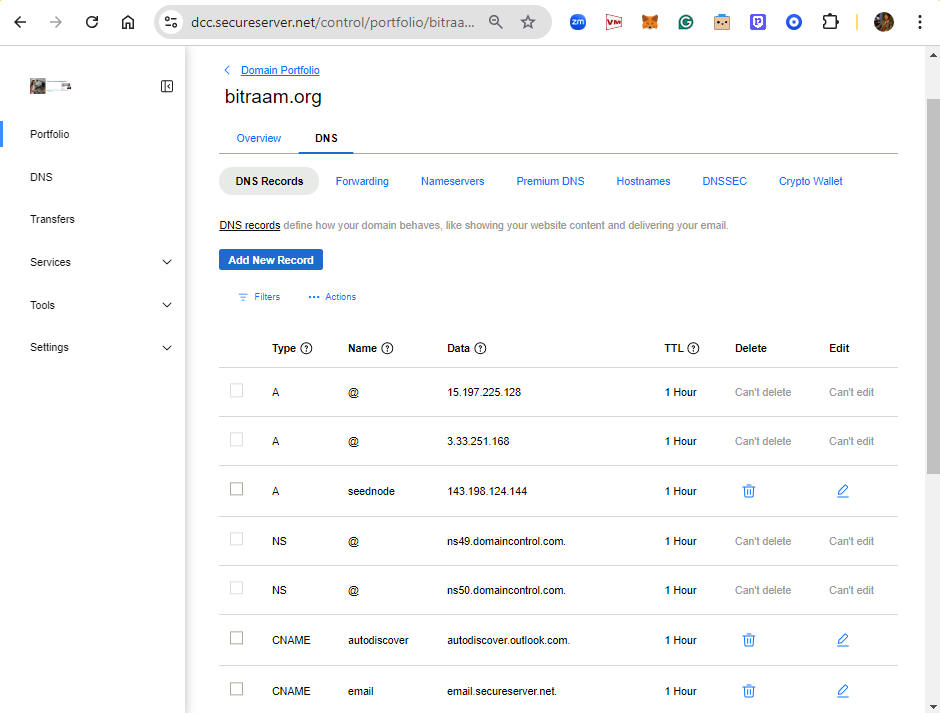Open the Extensions puzzle menu
The width and height of the screenshot is (940, 713).
click(x=830, y=22)
